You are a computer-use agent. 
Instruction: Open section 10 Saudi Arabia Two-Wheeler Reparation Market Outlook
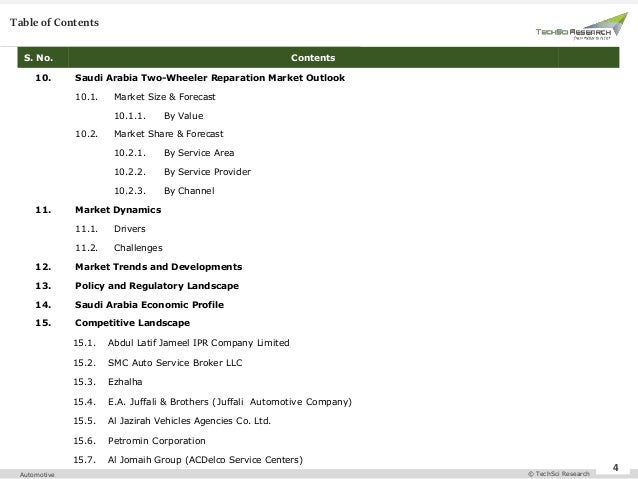pos(210,78)
